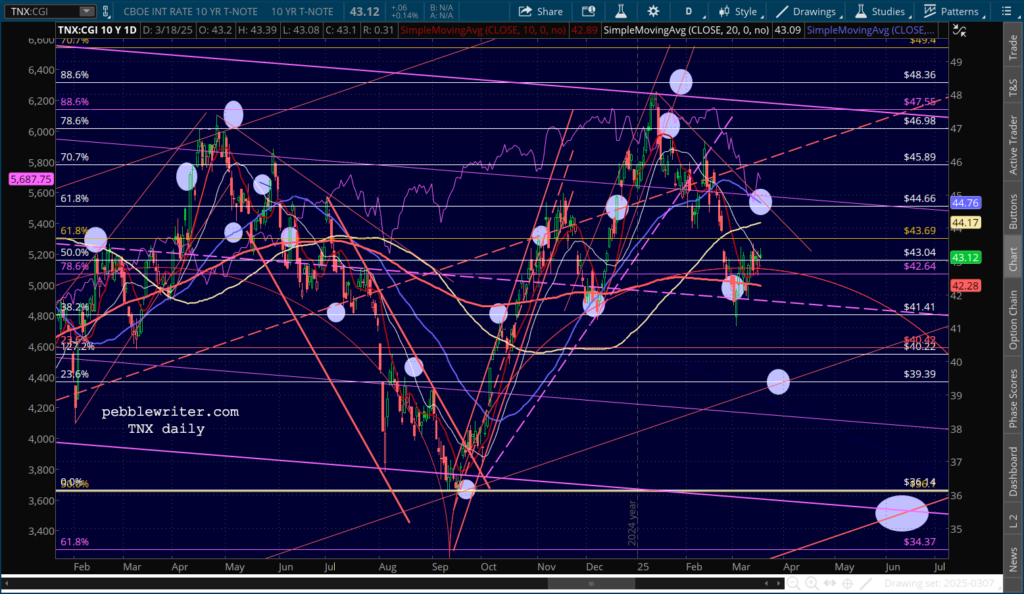Click the $48.36 Fibonacci level label
Image resolution: width=1024 pixels, height=594 pixels.
coord(920,75)
